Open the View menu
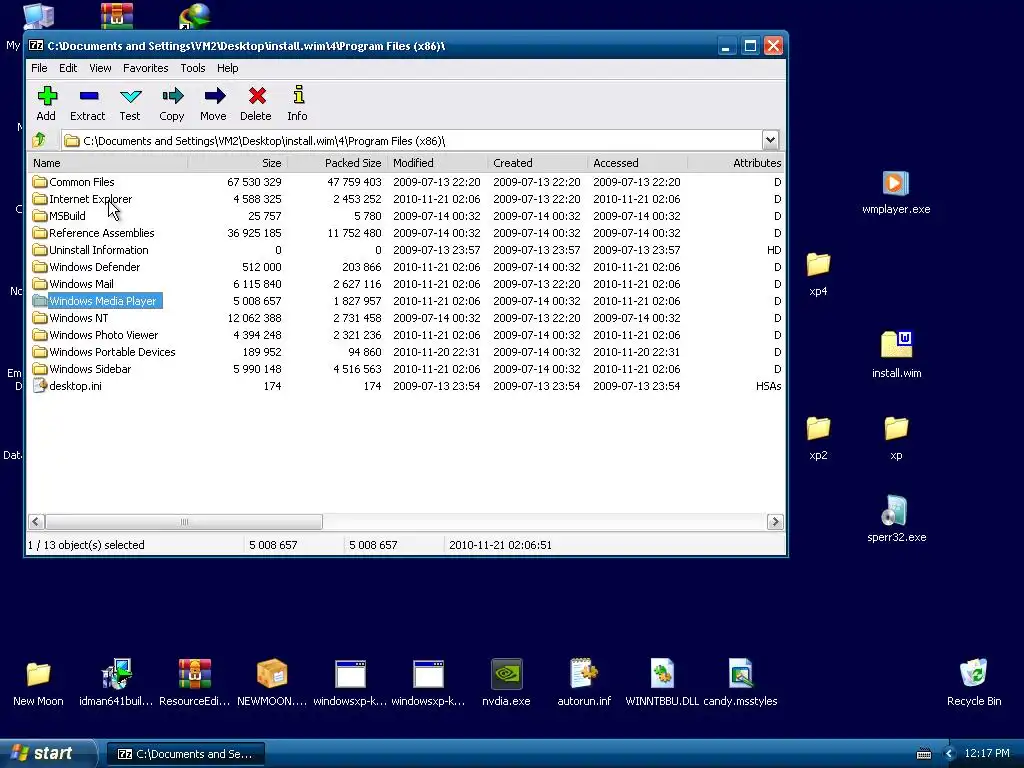Screen dimensions: 1024x768 pos(100,68)
